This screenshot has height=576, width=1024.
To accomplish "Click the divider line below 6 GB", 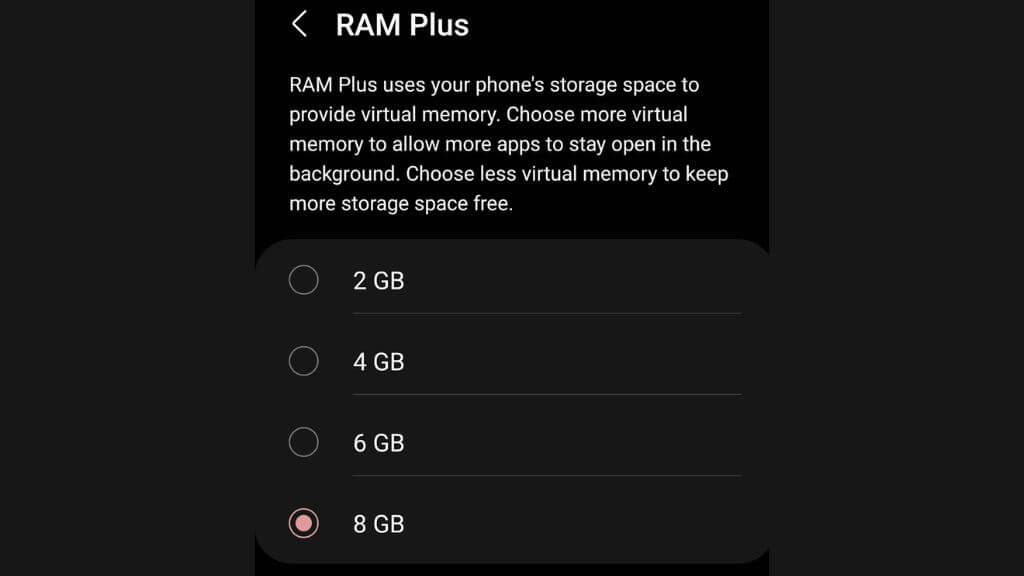I will tap(547, 475).
